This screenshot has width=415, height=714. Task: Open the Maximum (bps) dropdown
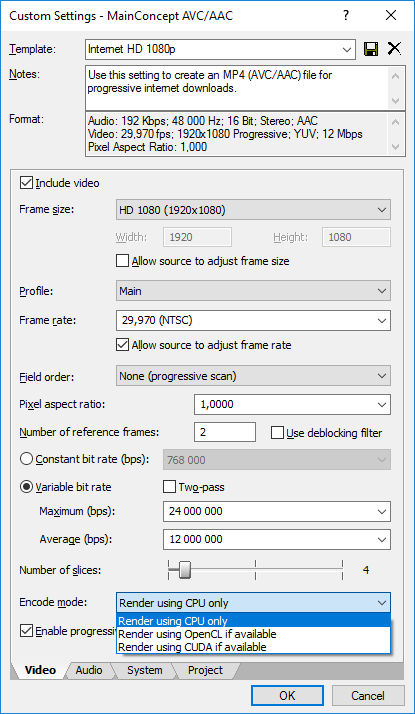coord(382,511)
